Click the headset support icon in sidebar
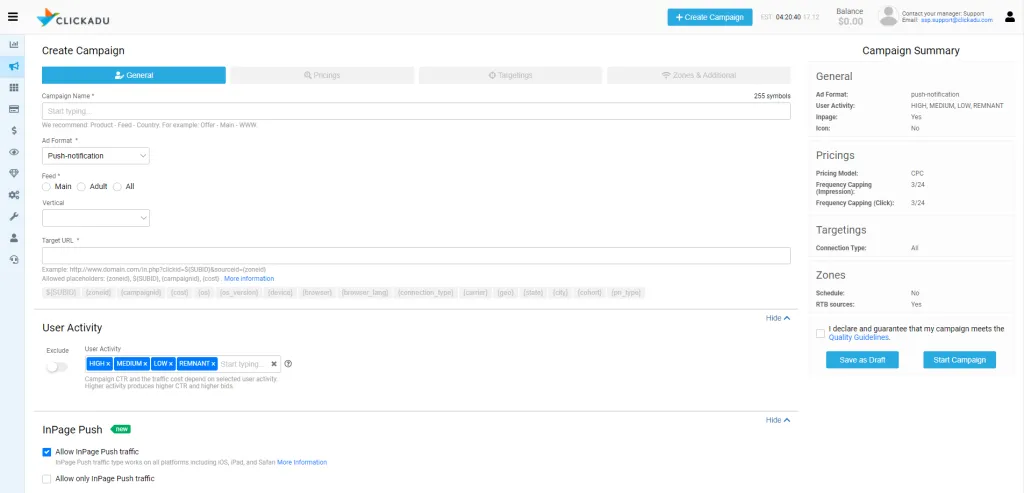The height and width of the screenshot is (493, 1024). [14, 259]
